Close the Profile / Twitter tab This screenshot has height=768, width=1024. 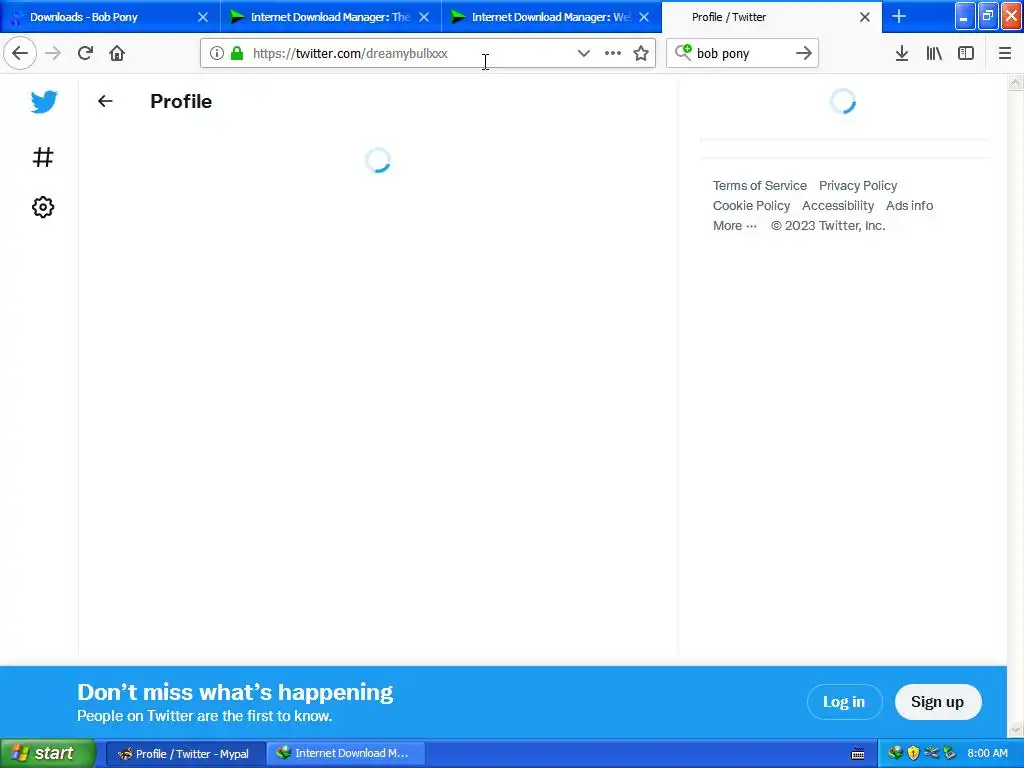[x=865, y=17]
